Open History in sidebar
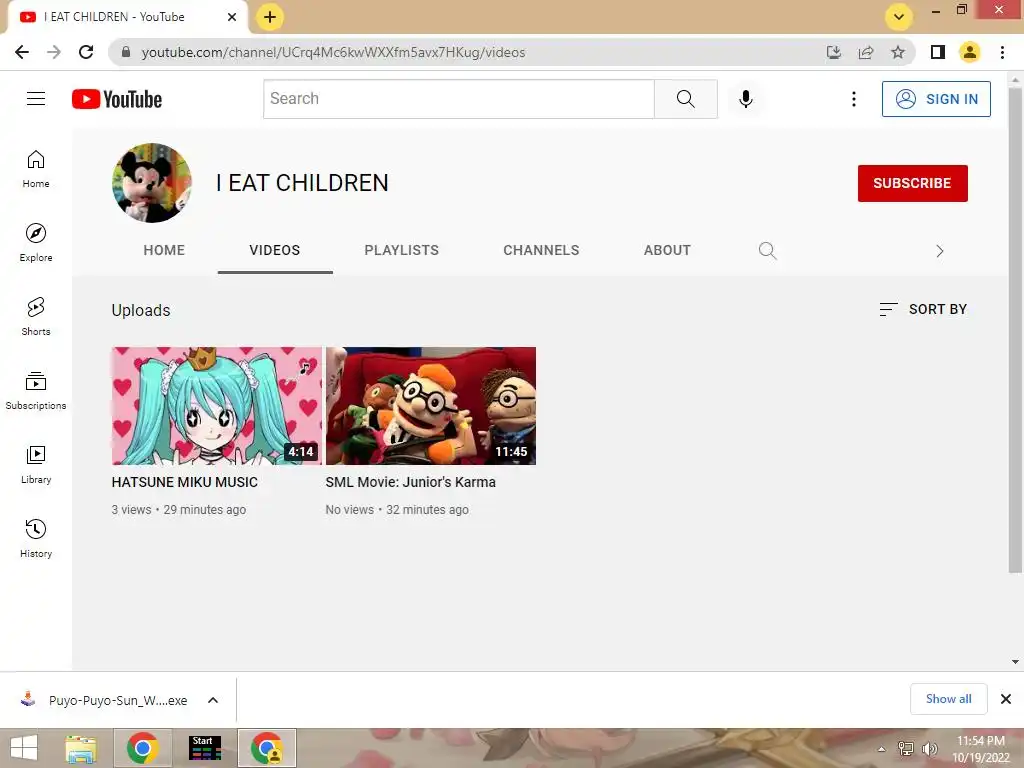The width and height of the screenshot is (1024, 768). coord(36,538)
